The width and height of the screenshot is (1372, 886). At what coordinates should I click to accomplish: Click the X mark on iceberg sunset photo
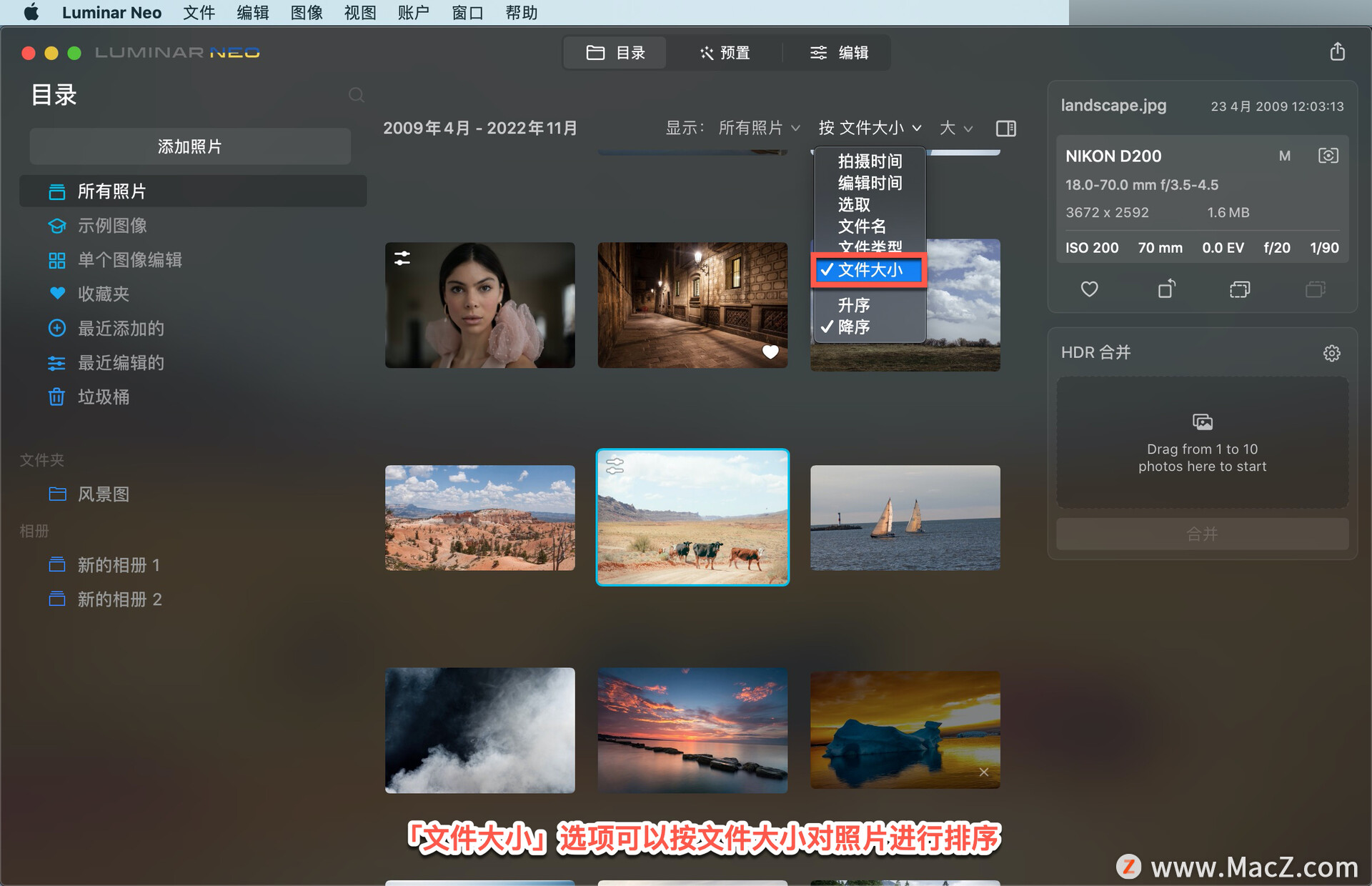point(984,772)
